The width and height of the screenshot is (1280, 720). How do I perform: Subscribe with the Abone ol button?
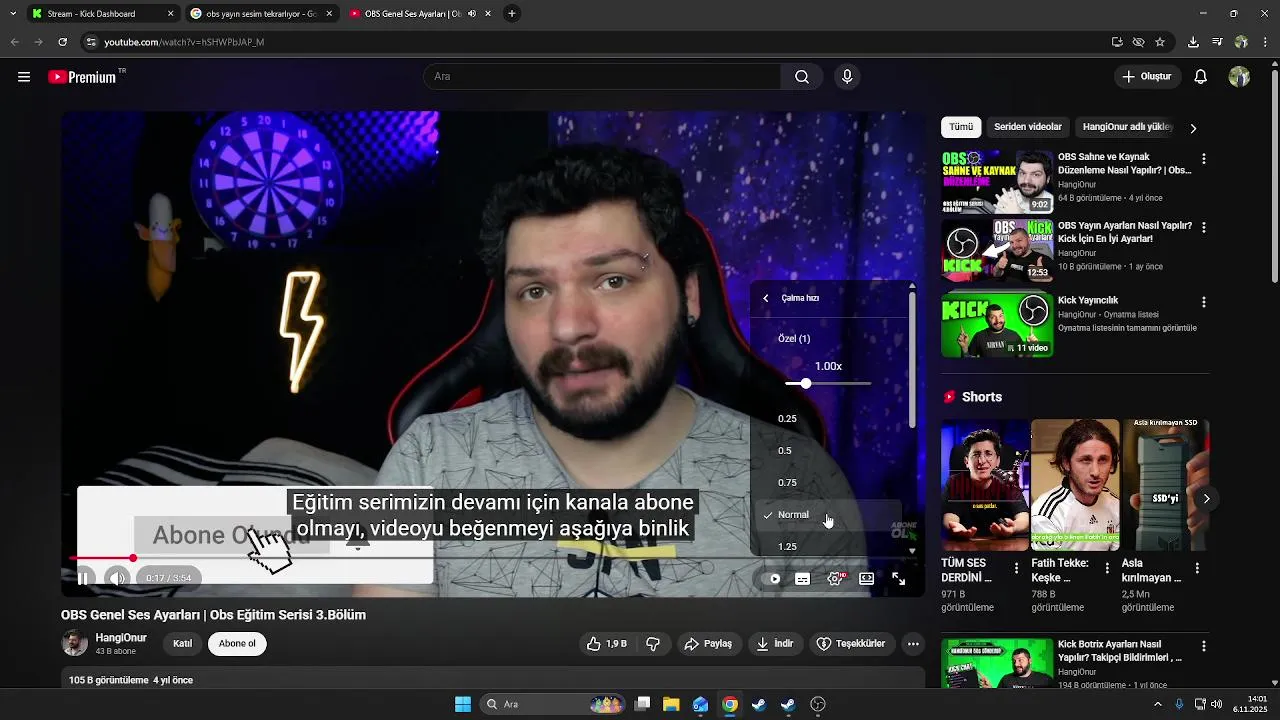coord(237,644)
